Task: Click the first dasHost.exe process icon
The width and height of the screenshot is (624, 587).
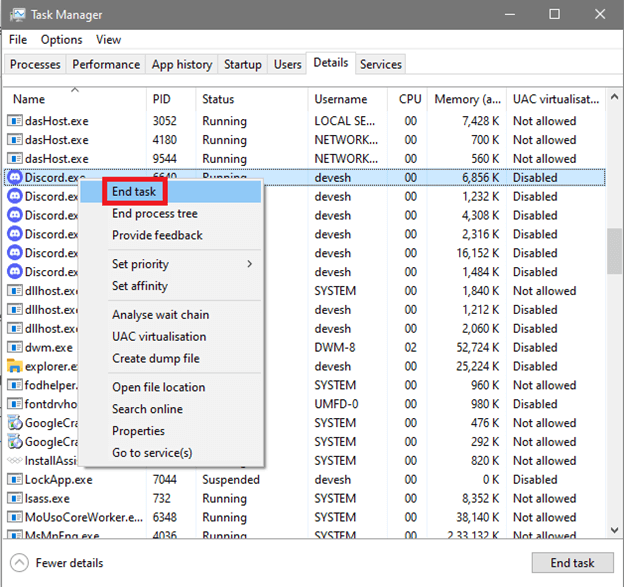Action: tap(15, 121)
